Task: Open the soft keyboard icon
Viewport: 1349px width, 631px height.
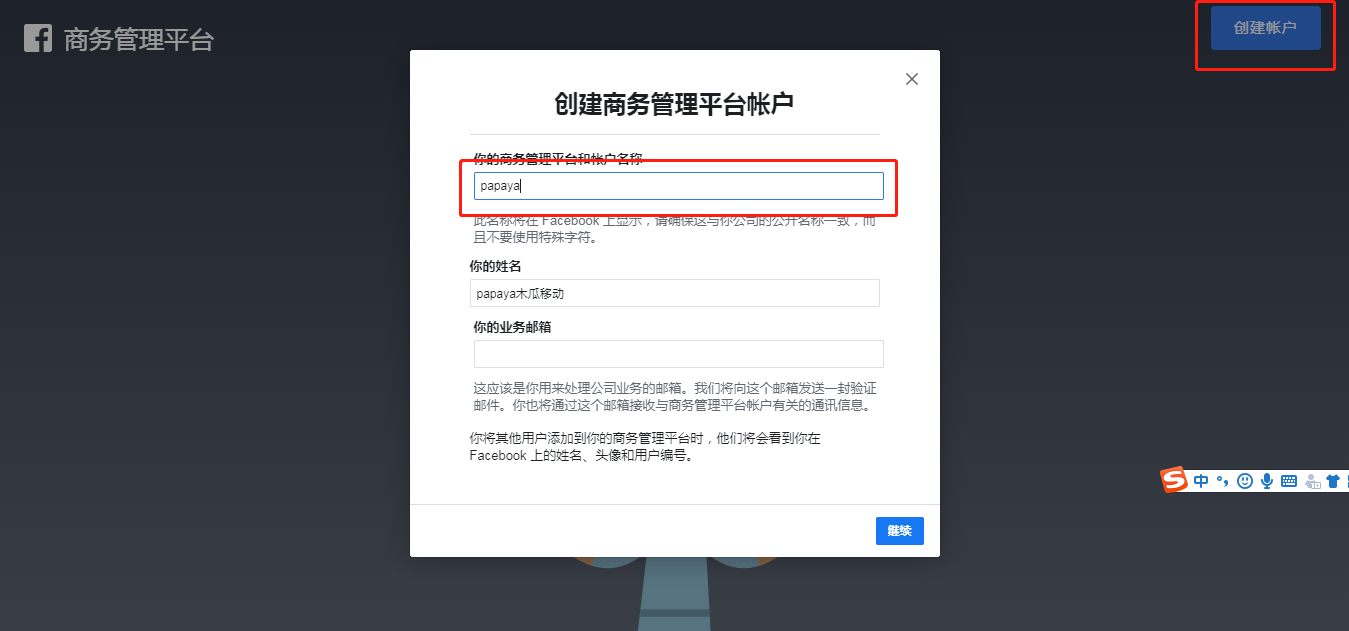Action: coord(1289,481)
